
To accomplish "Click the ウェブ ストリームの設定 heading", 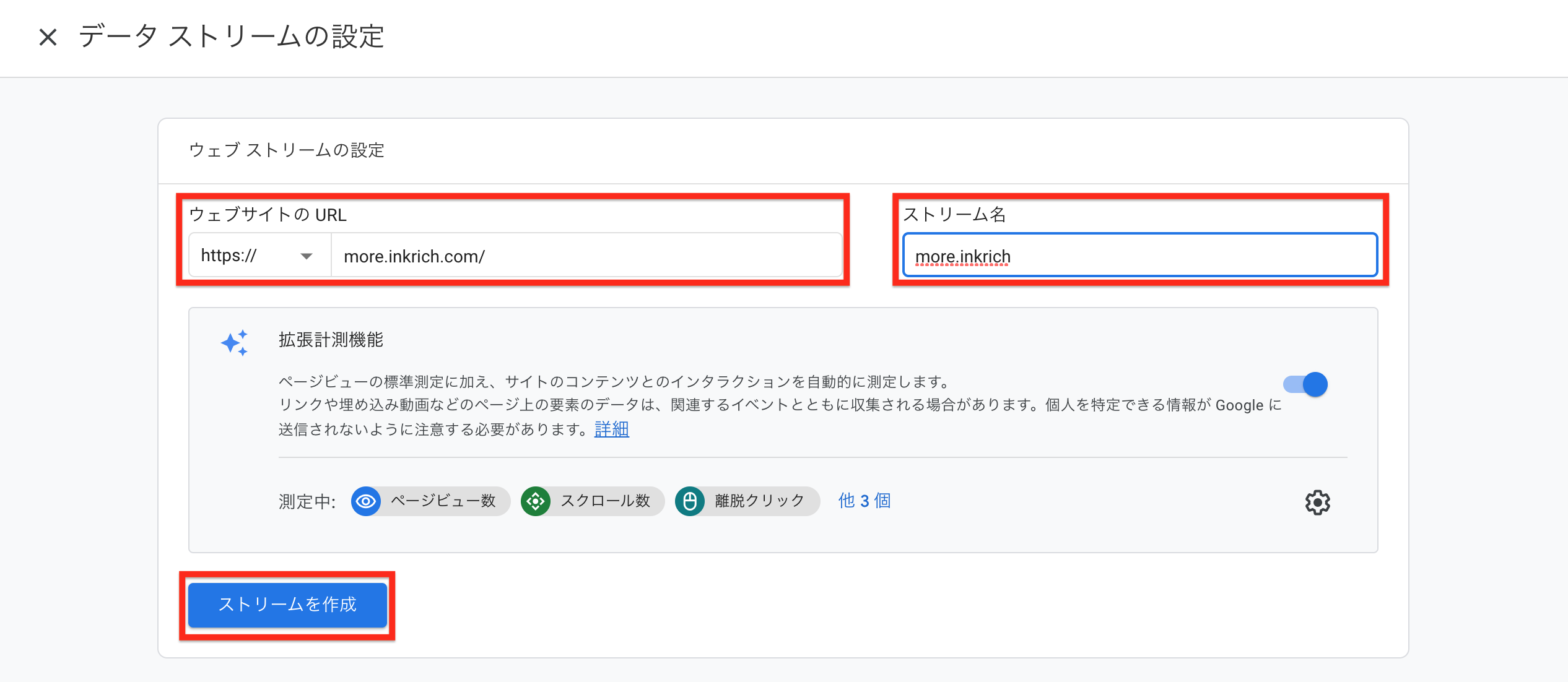I will pyautogui.click(x=287, y=150).
